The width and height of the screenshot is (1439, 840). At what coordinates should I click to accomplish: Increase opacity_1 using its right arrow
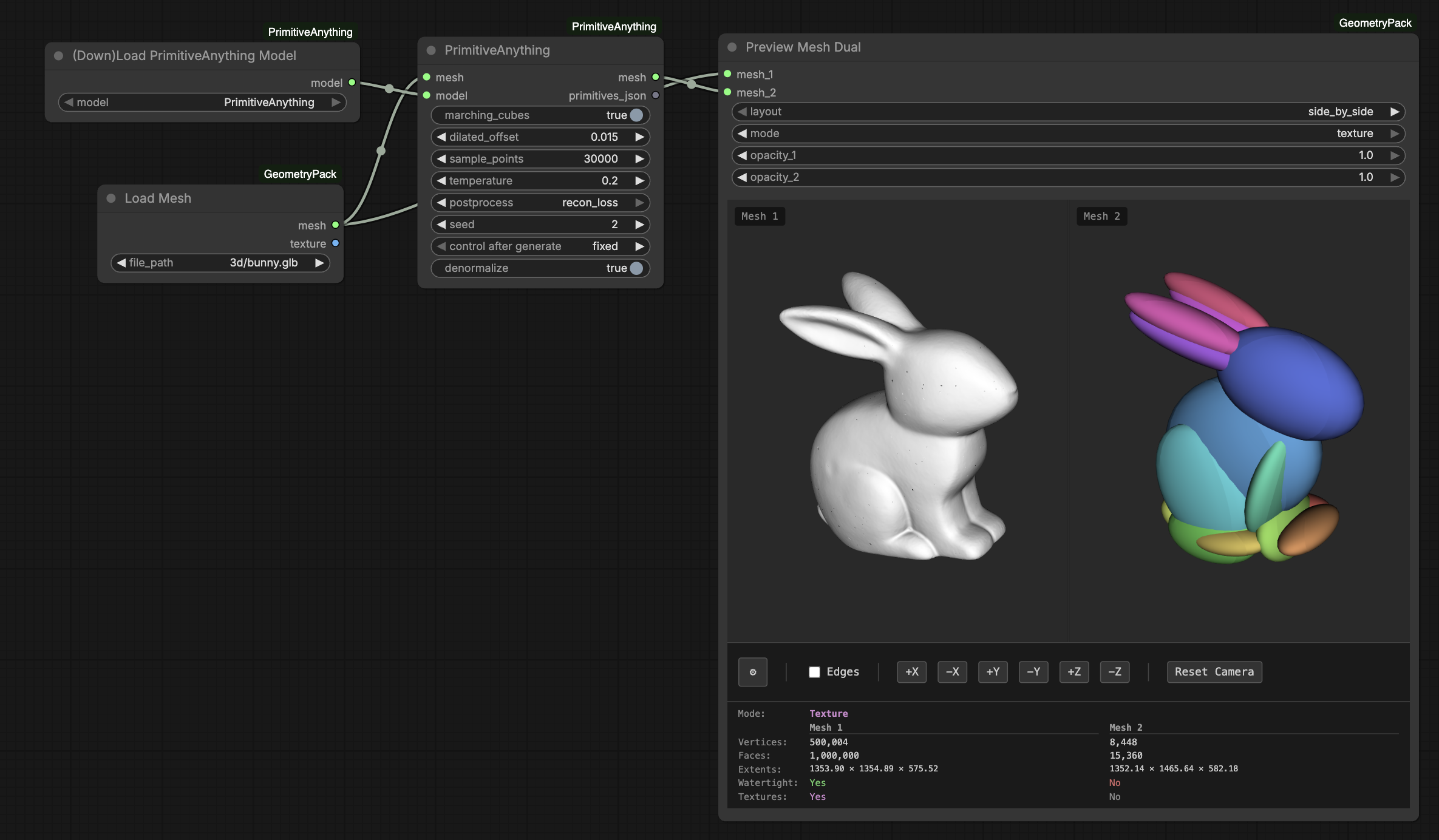[1395, 155]
